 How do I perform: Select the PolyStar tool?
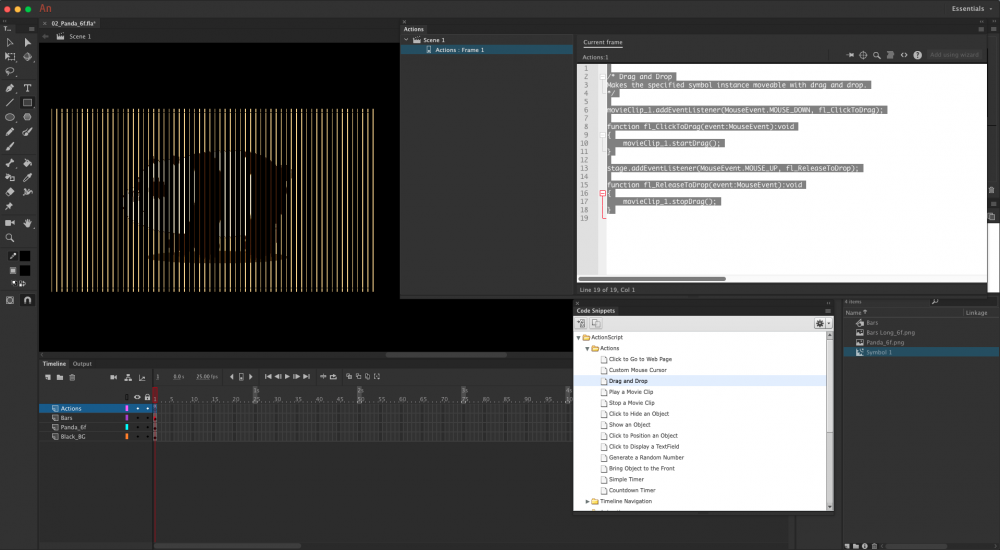click(x=27, y=117)
